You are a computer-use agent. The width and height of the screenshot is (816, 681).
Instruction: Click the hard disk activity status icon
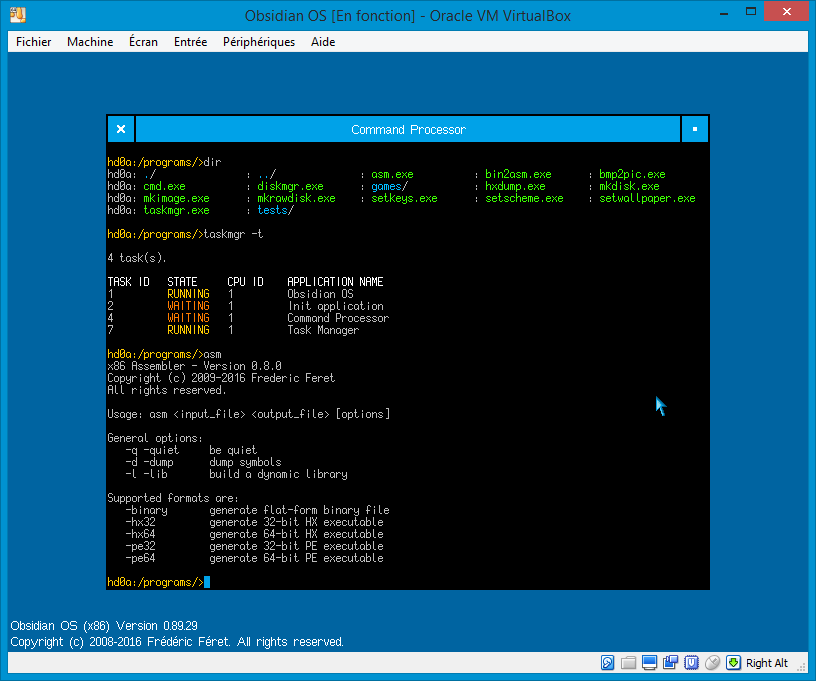pos(607,662)
